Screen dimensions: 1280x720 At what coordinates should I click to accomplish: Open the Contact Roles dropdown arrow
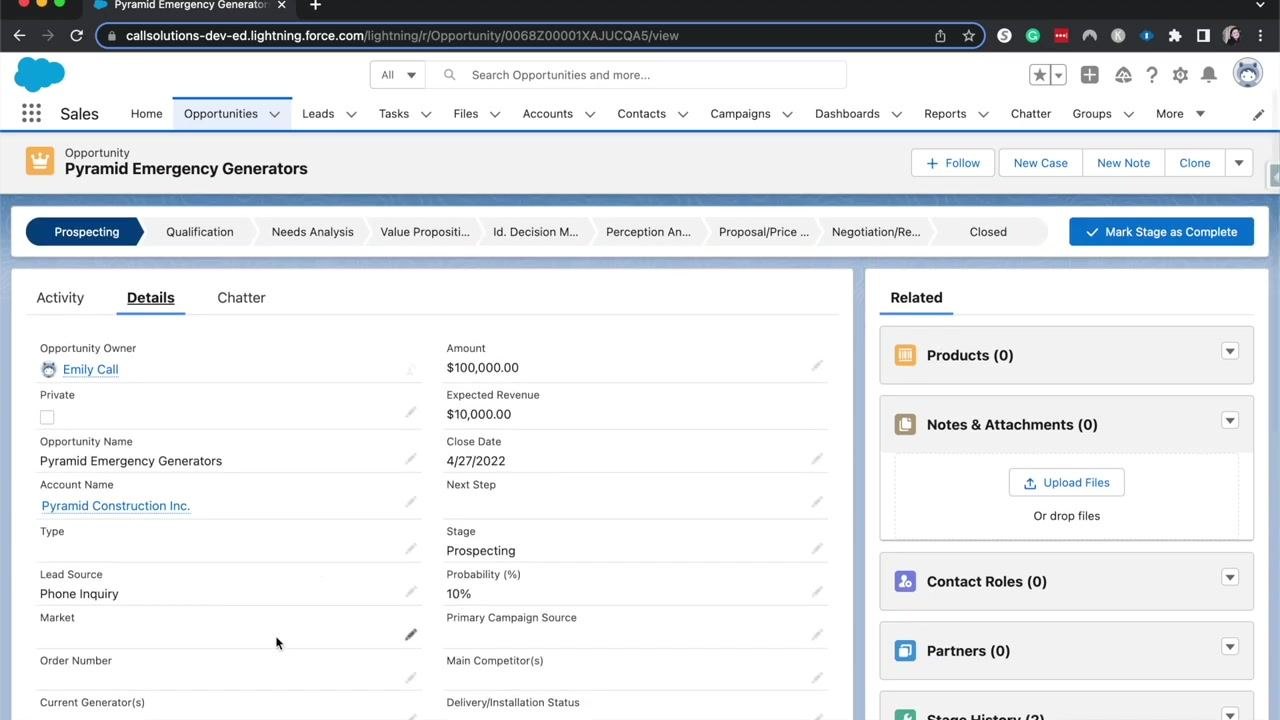point(1230,577)
